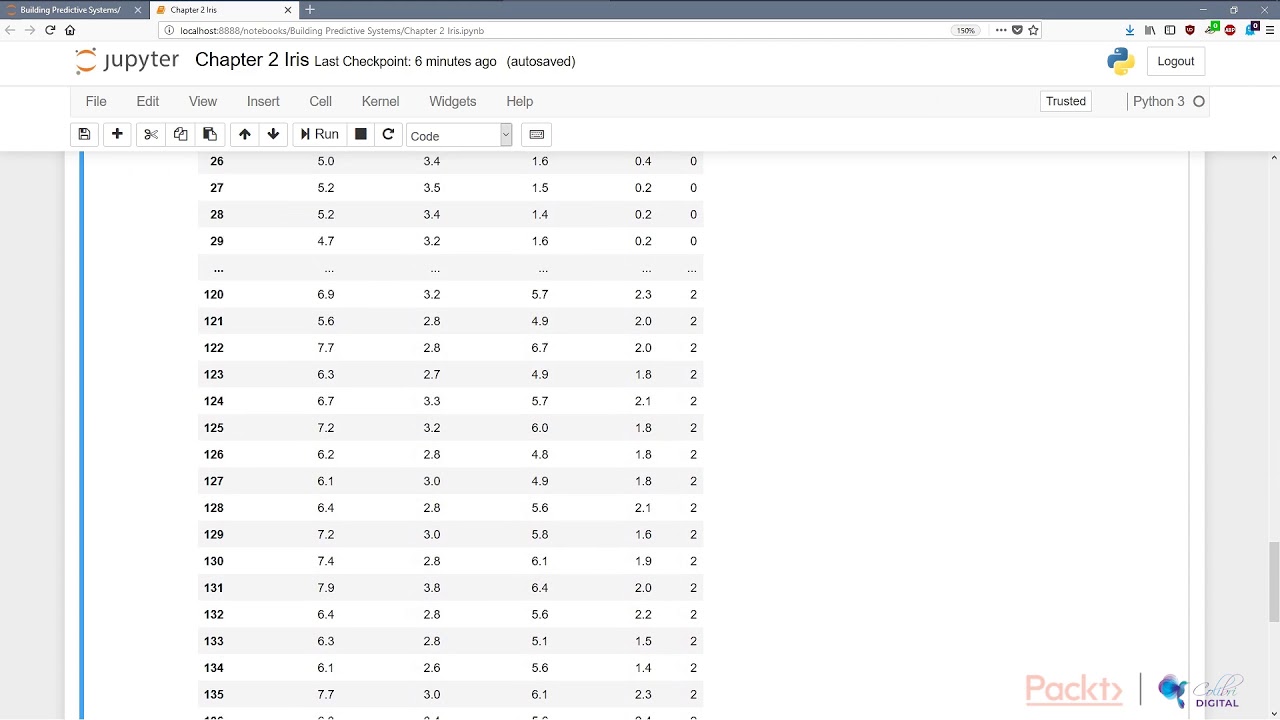Click the Python 3 kernel name

click(x=1159, y=101)
